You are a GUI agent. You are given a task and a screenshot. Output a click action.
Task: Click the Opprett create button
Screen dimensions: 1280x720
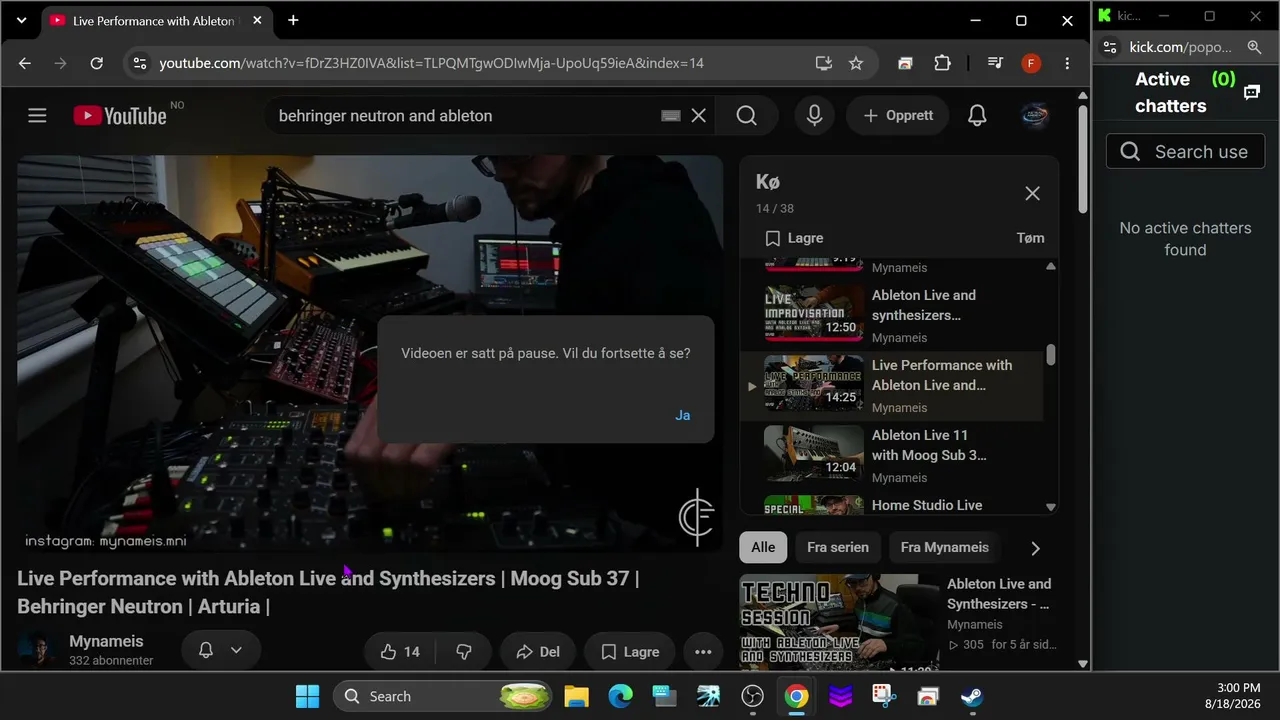coord(898,116)
